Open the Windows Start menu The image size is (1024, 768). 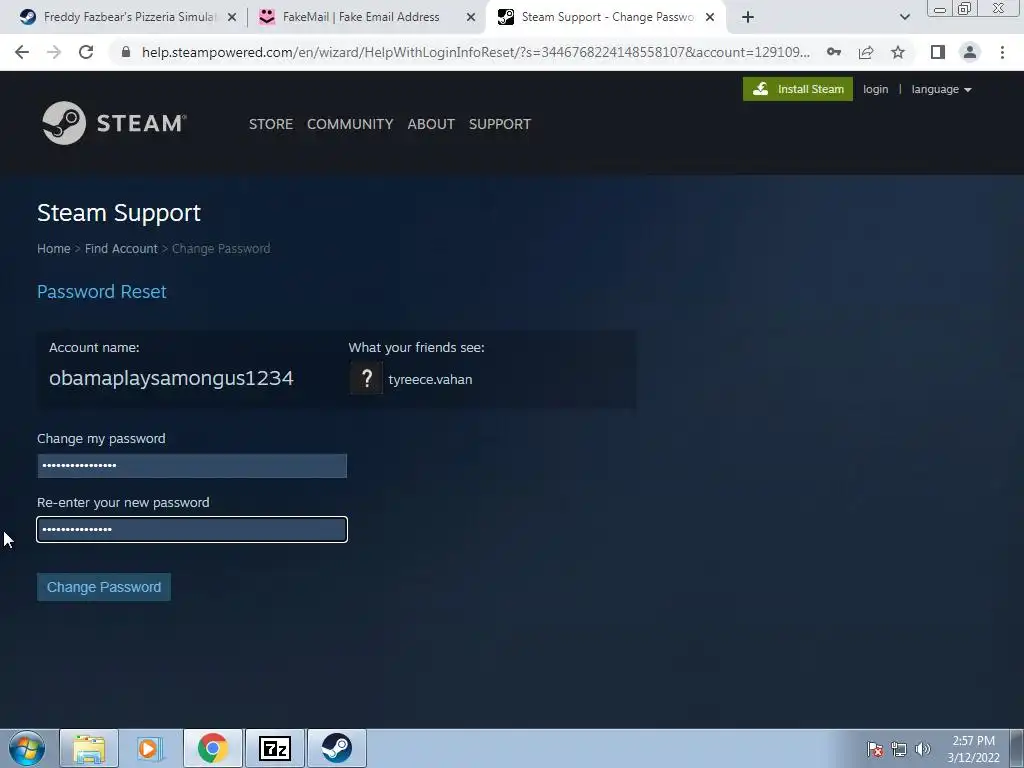coord(27,748)
